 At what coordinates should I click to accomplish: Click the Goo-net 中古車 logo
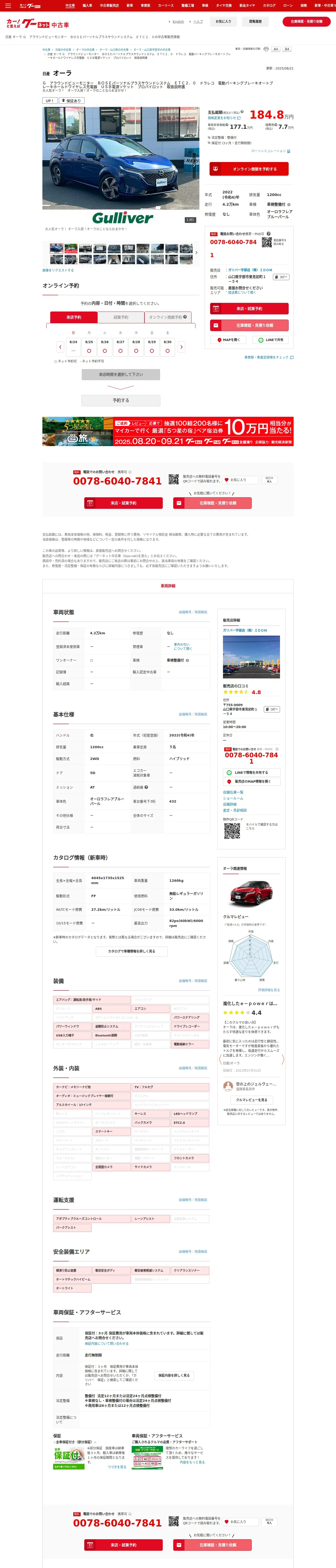point(38,24)
